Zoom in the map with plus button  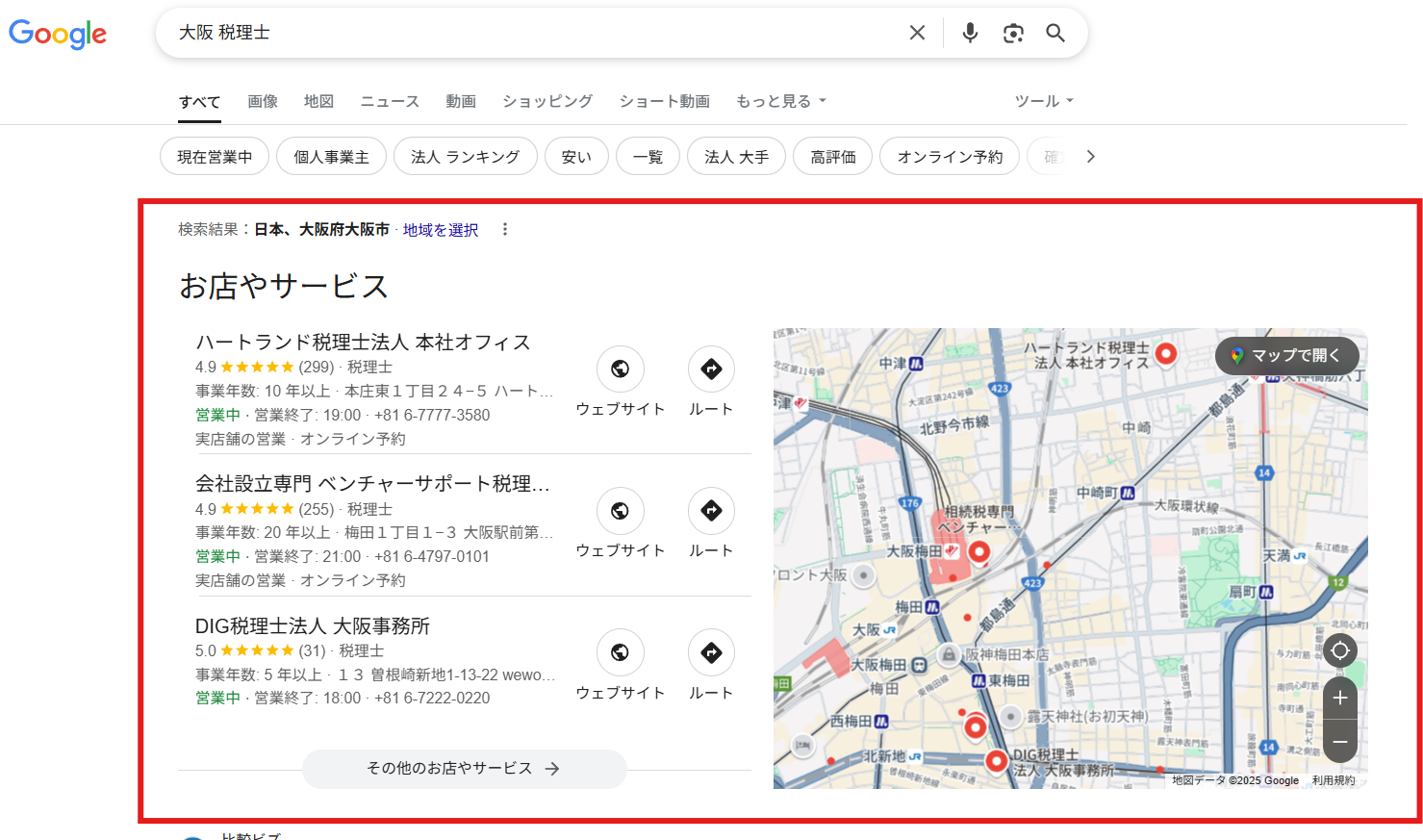[x=1340, y=698]
